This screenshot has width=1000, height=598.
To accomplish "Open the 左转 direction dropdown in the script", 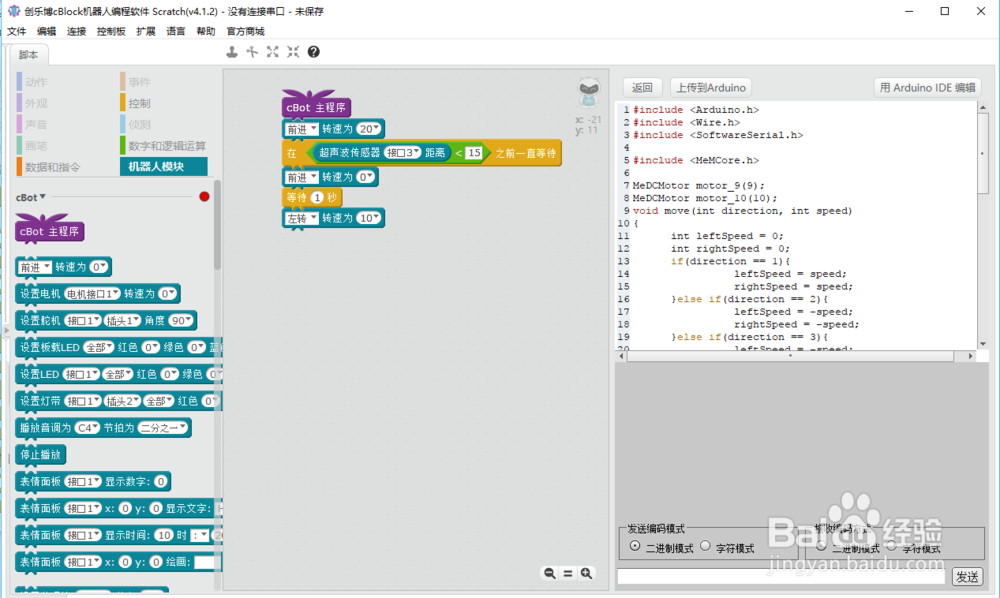I will (x=302, y=219).
